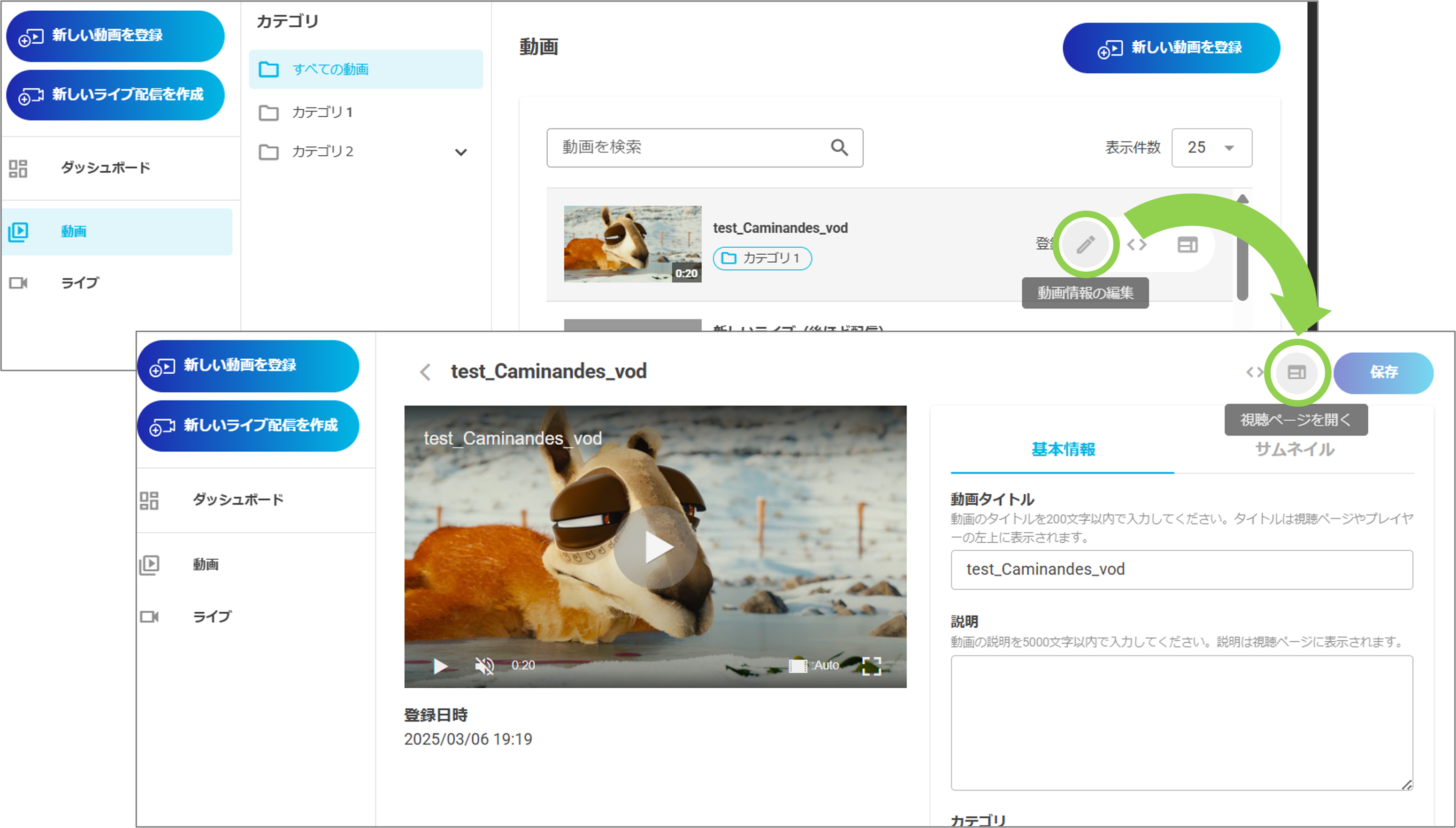This screenshot has height=828, width=1456.
Task: Click center play button on video preview
Action: pyautogui.click(x=655, y=547)
